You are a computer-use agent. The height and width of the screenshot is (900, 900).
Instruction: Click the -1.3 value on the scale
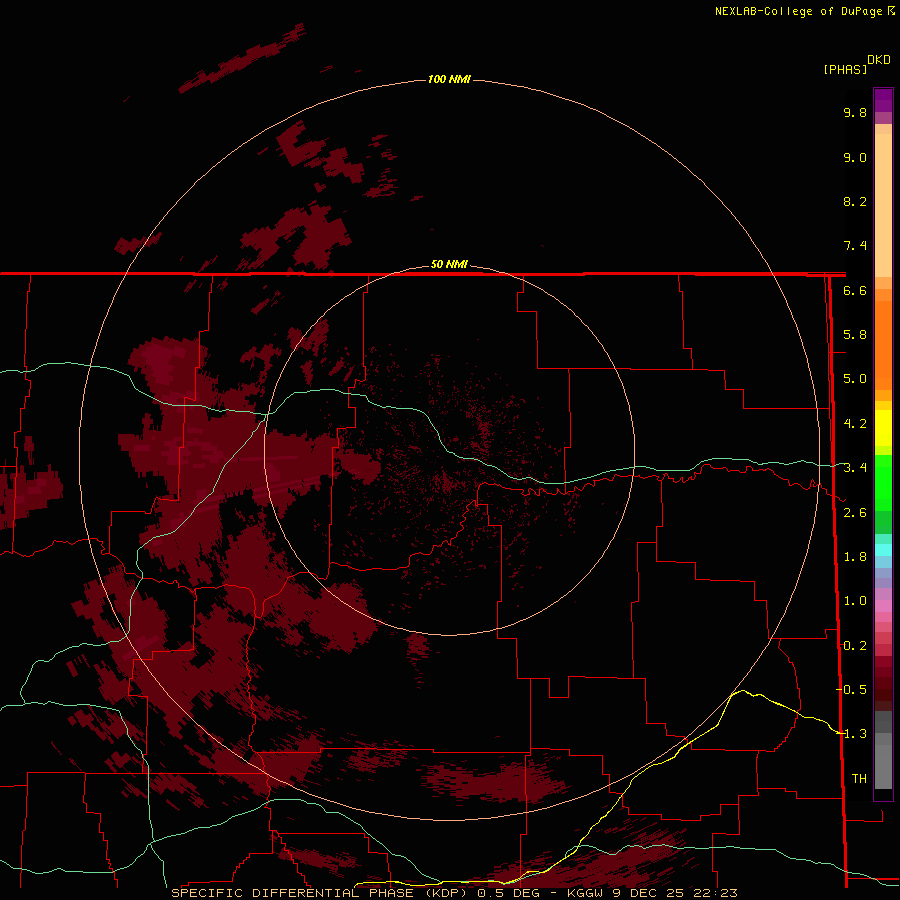[851, 734]
